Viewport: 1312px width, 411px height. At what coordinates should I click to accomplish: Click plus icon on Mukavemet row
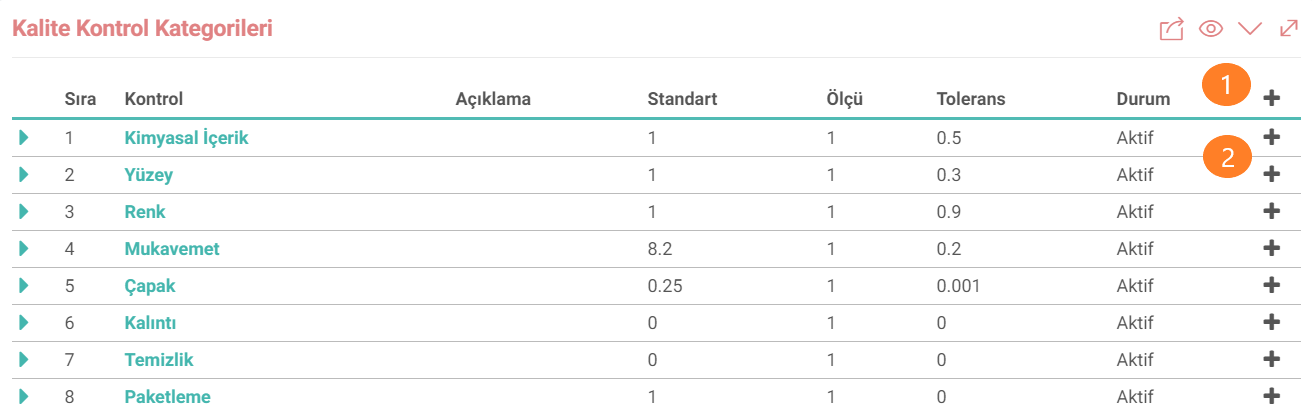[x=1271, y=248]
